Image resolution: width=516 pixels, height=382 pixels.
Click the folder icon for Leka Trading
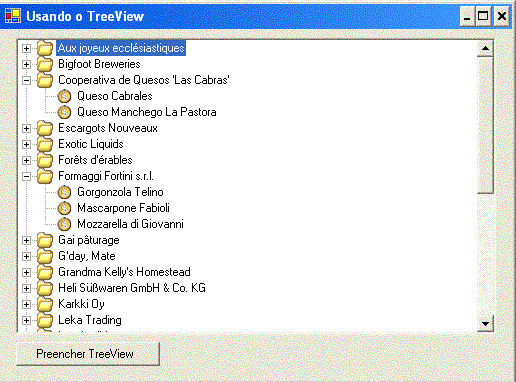(45, 320)
